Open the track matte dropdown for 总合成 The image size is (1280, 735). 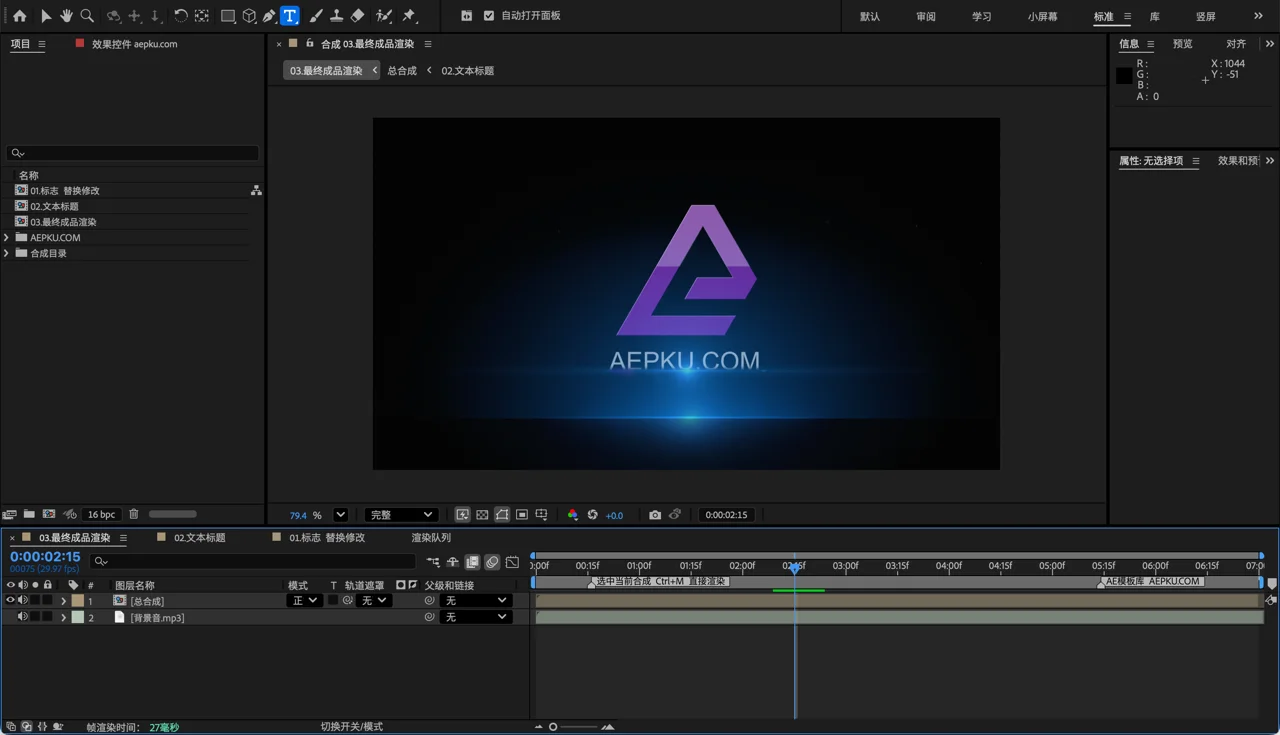click(x=374, y=601)
